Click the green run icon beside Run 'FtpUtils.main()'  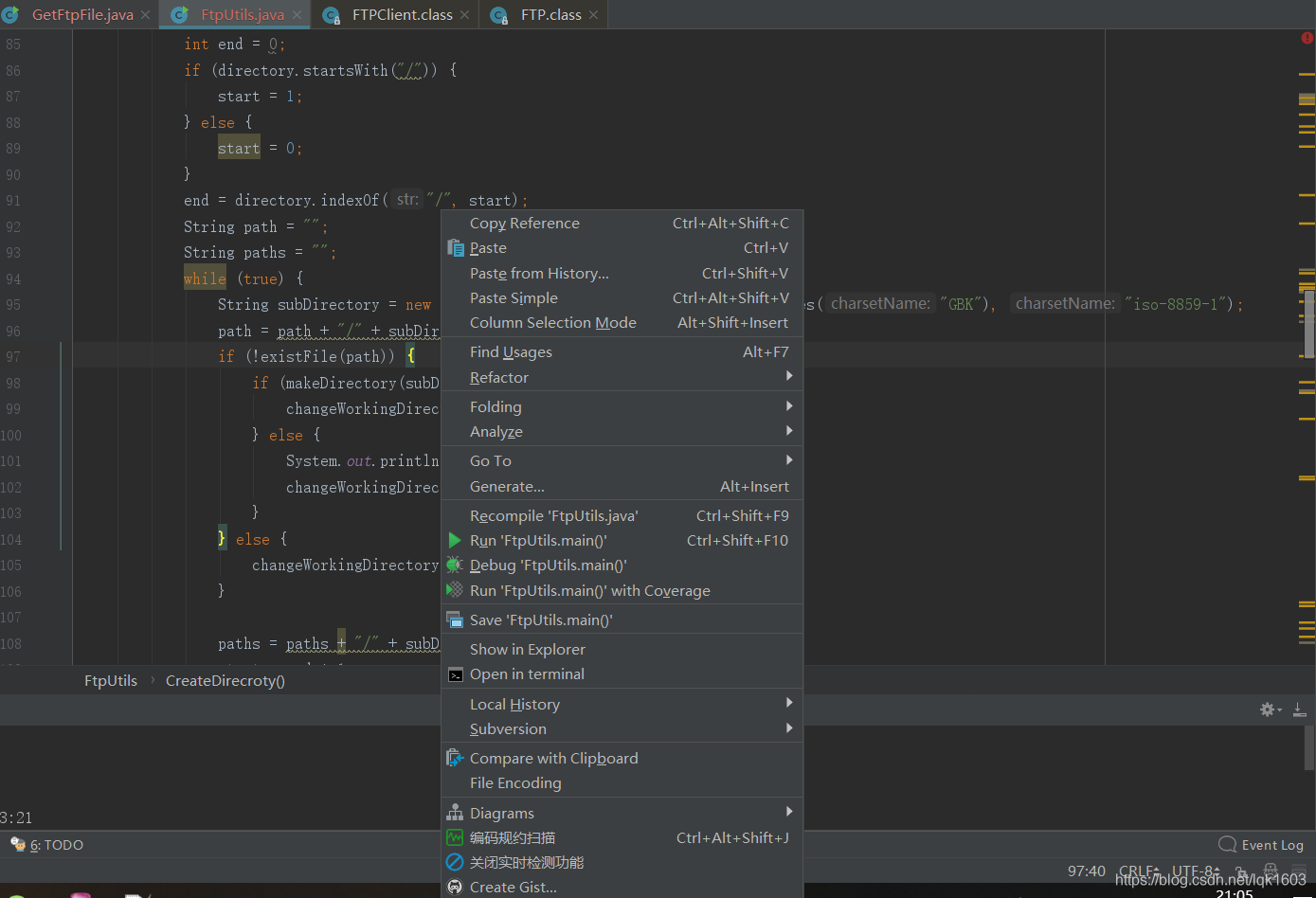455,540
